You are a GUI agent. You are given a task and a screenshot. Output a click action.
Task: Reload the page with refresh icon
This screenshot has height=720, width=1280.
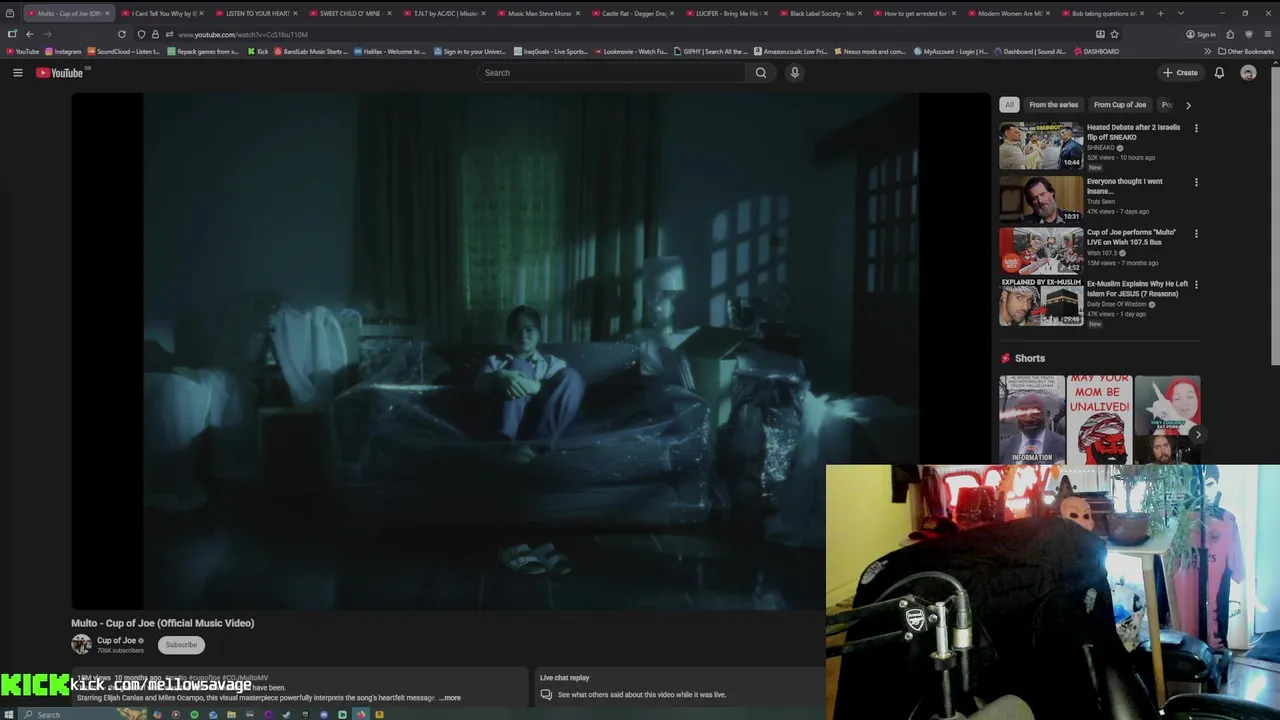tap(122, 34)
